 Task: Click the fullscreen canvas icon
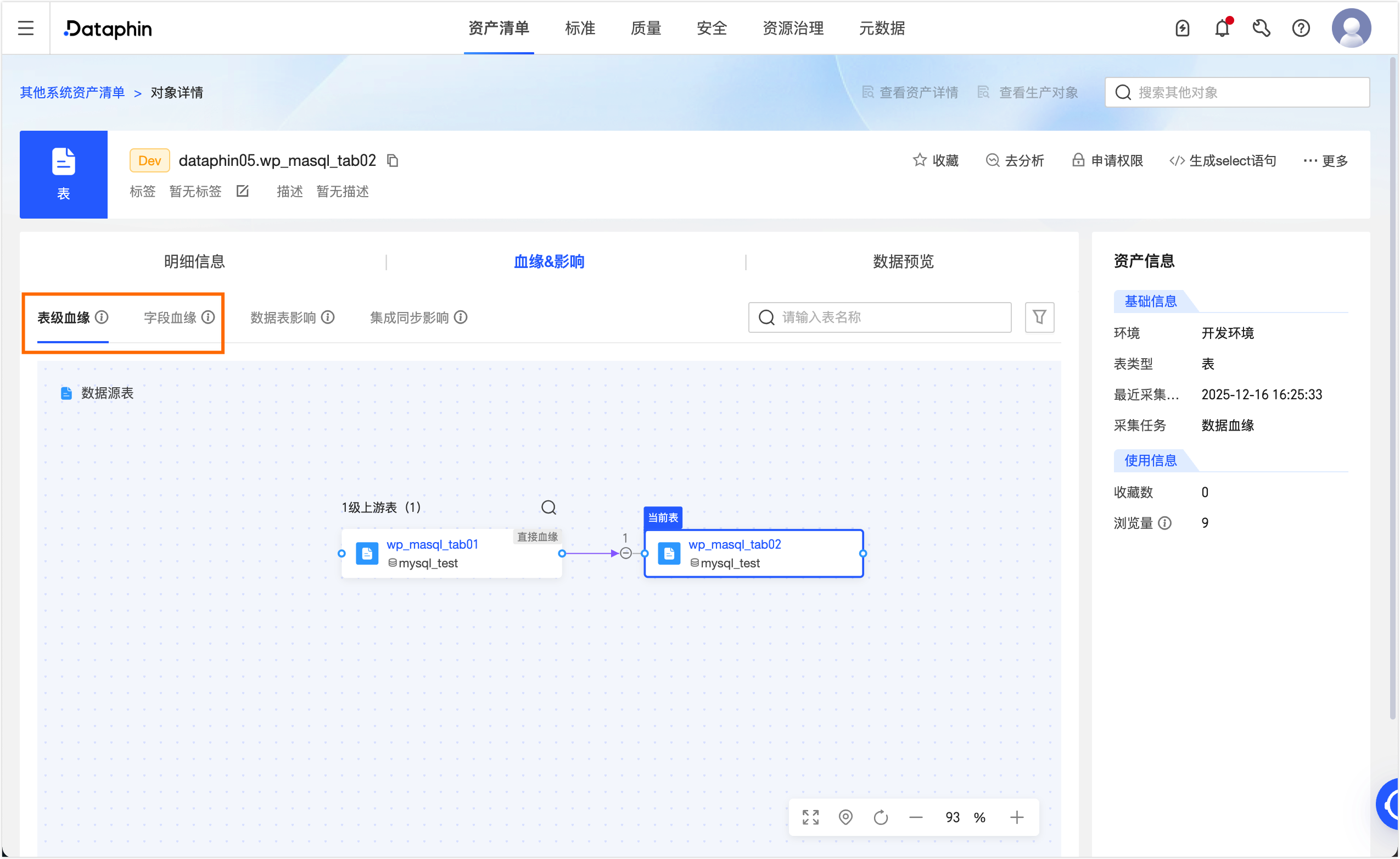click(x=810, y=817)
